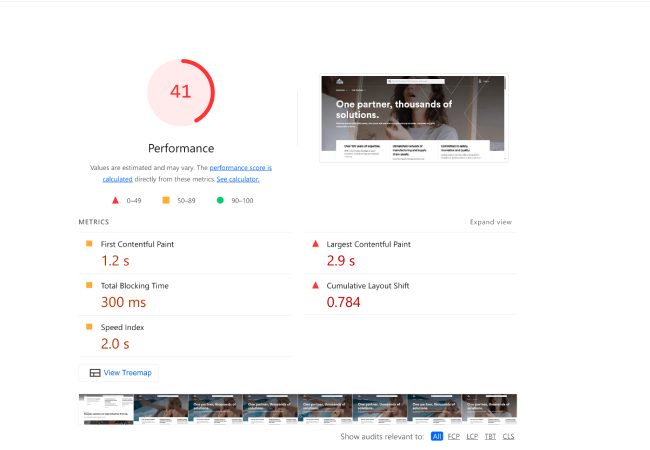Viewport: 650px width, 450px height.
Task: Click the orange square 50–89 legend icon
Action: pyautogui.click(x=166, y=200)
